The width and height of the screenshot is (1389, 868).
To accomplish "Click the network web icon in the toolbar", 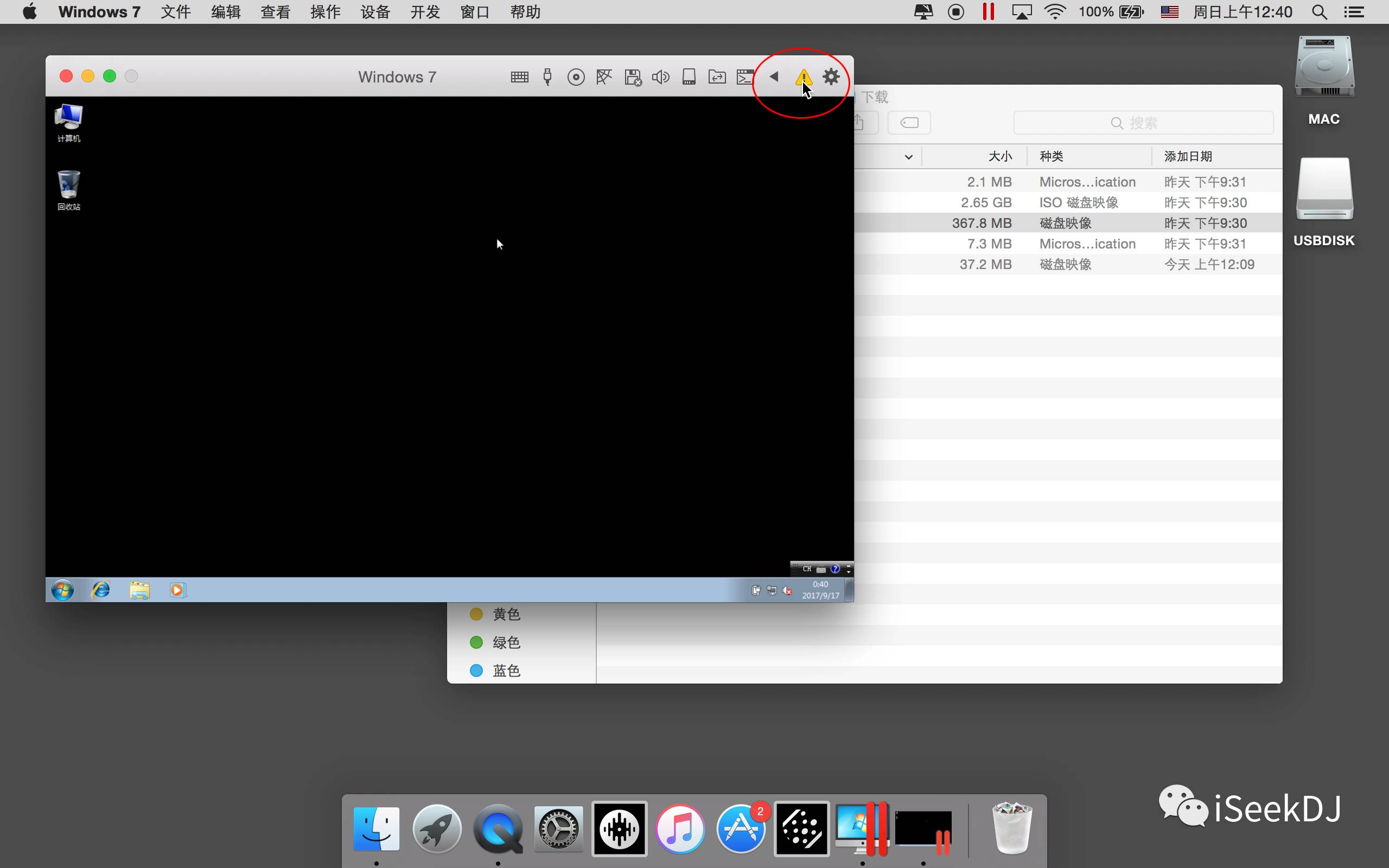I will pos(604,77).
